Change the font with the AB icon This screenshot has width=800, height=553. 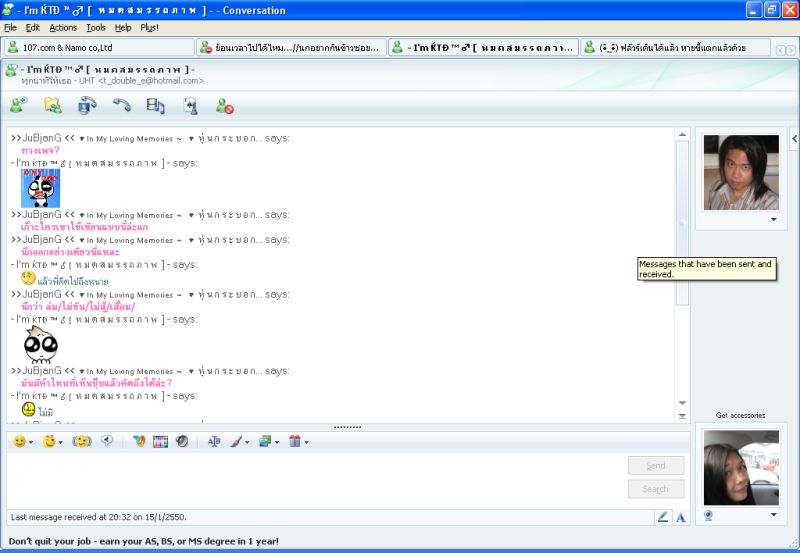214,441
